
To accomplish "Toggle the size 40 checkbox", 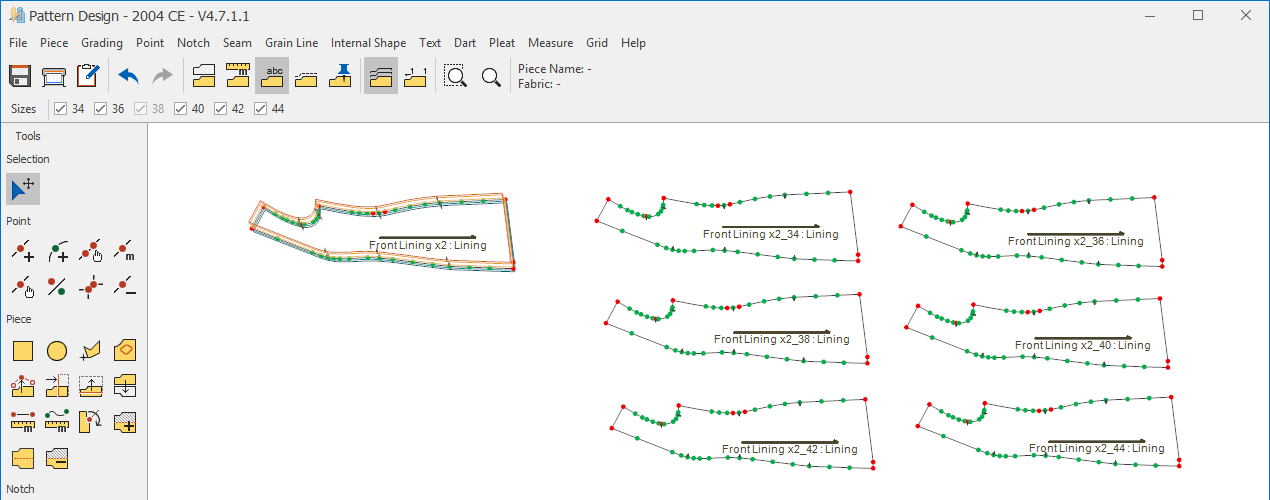I will pyautogui.click(x=181, y=109).
